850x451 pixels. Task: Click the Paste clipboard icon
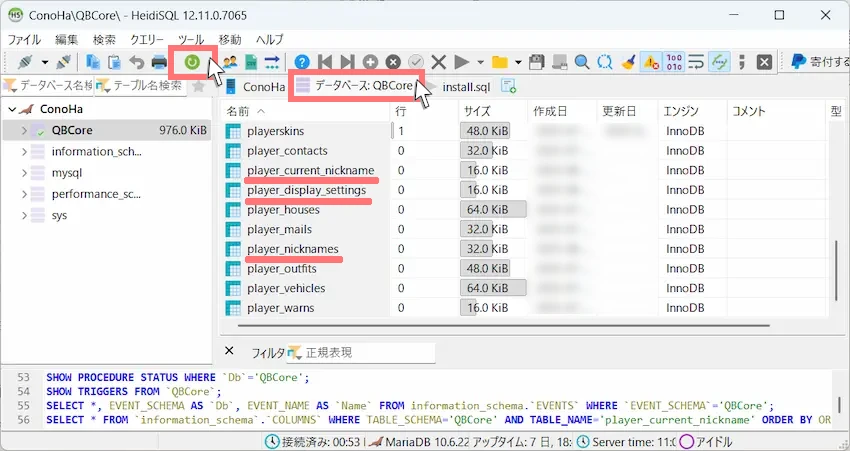[114, 62]
